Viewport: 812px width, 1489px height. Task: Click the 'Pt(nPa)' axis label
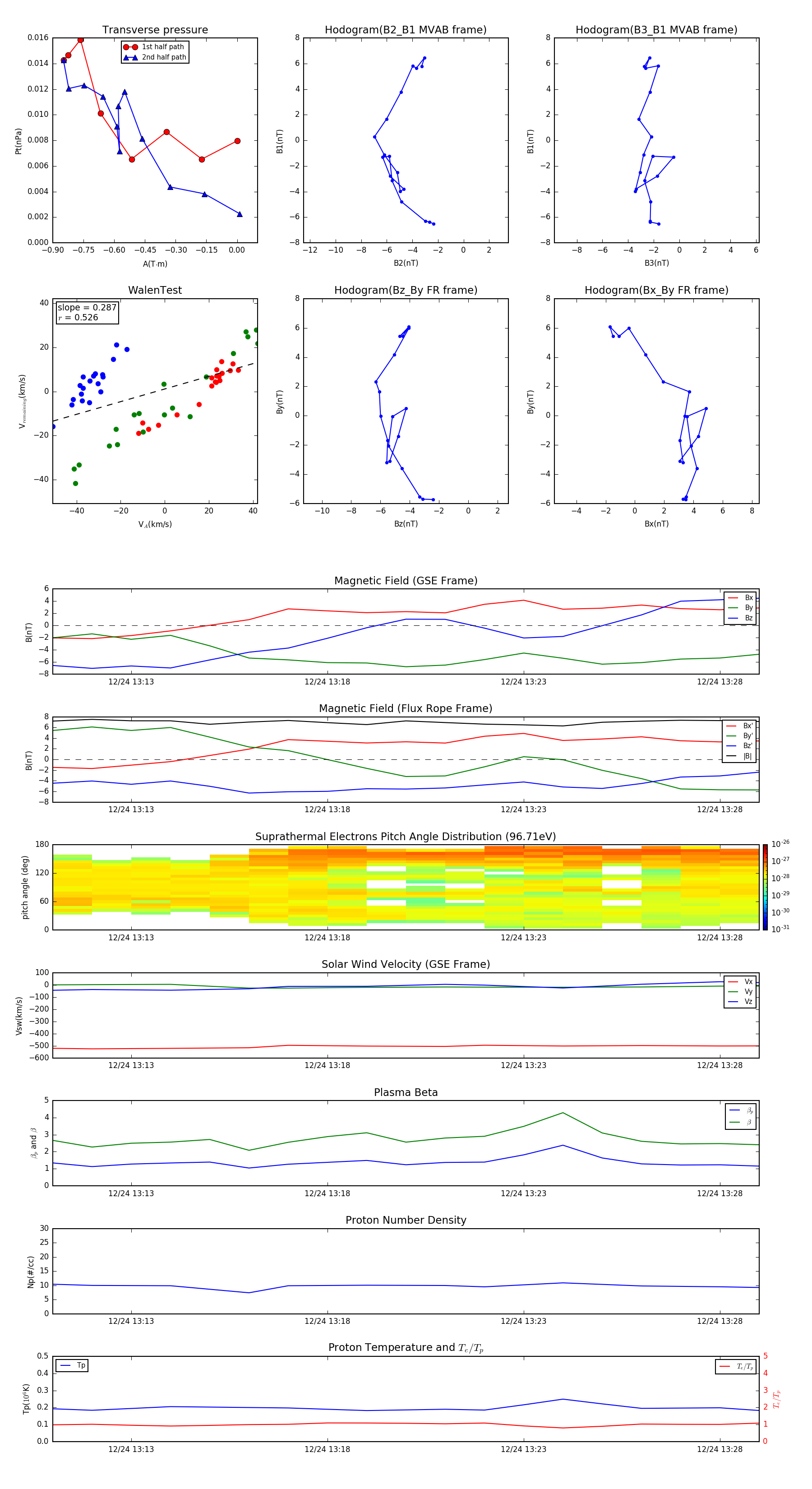[x=18, y=140]
